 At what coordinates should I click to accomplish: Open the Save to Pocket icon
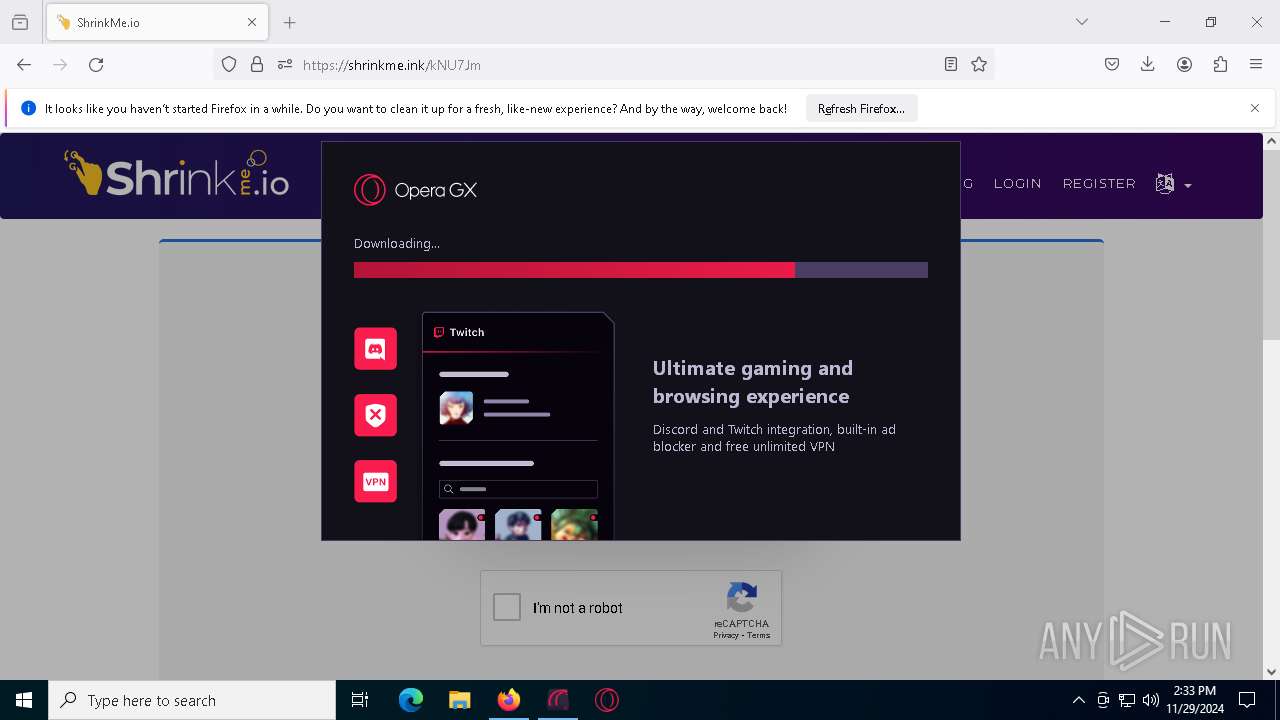point(1112,64)
